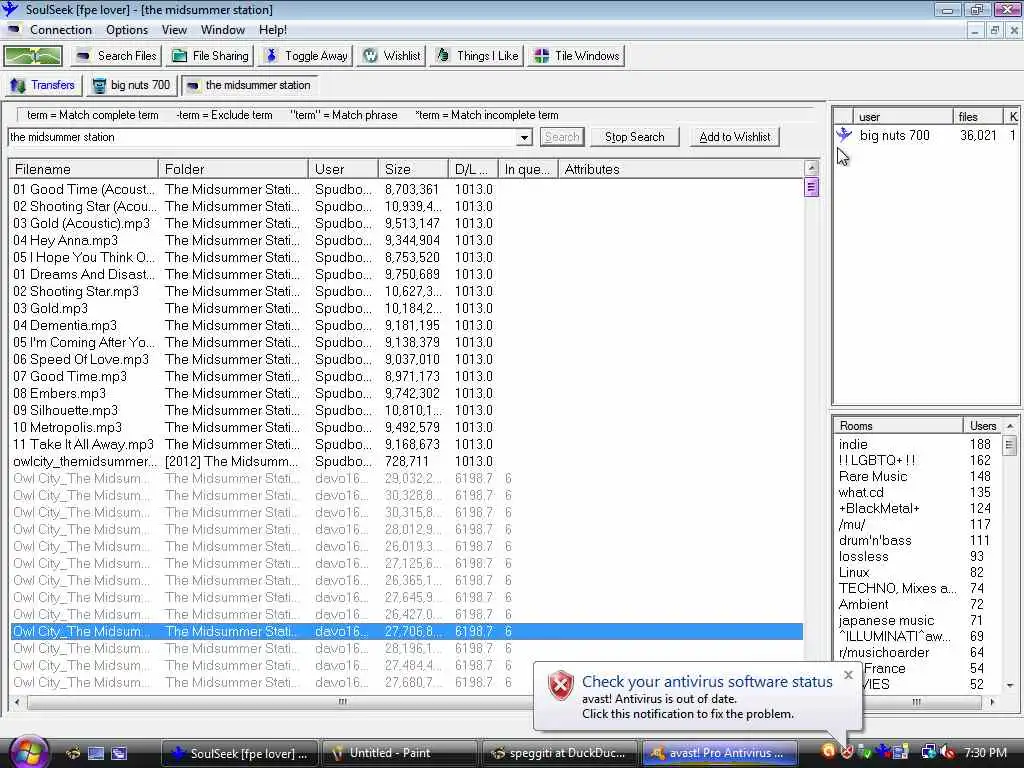This screenshot has width=1024, height=768.
Task: Switch to Untitled - Paint taskbar button
Action: tap(399, 753)
